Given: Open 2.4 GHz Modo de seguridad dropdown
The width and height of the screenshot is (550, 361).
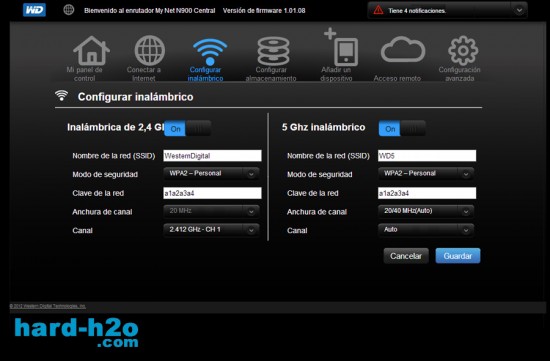Looking at the screenshot, I should [212, 174].
